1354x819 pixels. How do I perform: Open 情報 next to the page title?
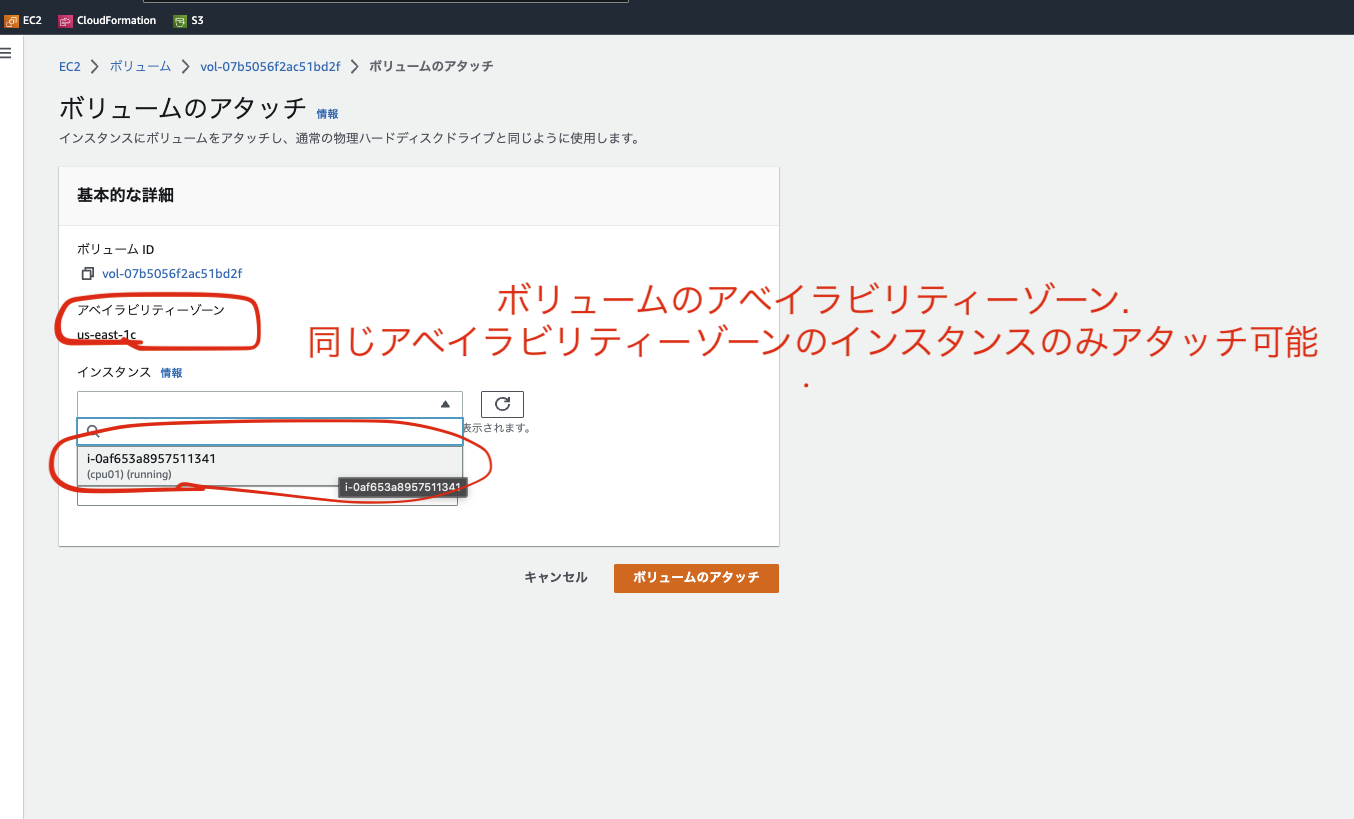(x=326, y=113)
